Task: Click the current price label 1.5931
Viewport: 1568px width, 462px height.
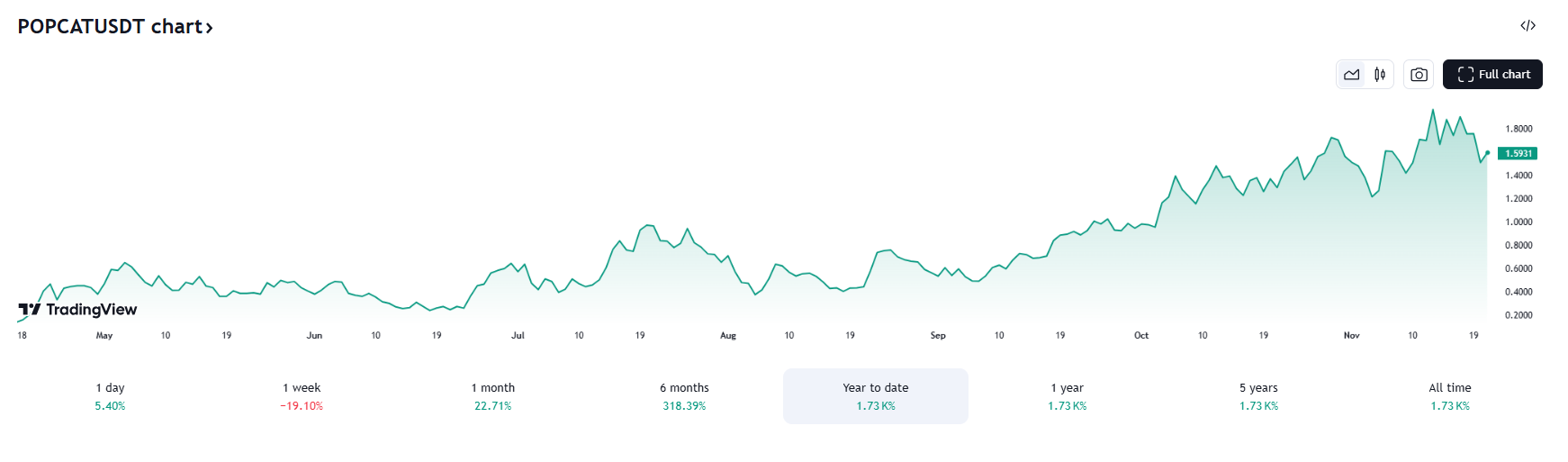Action: coord(1518,153)
